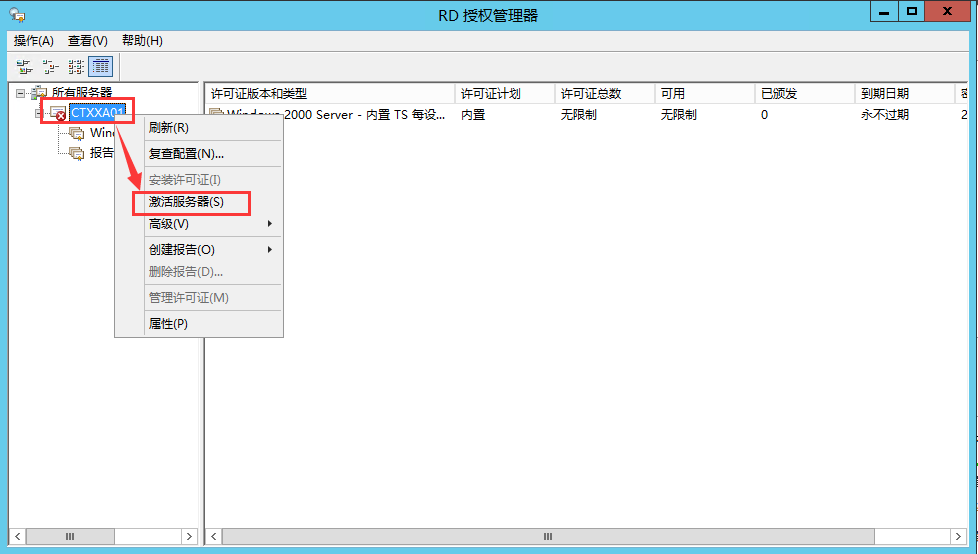Sort by 许可证总数 column header

pyautogui.click(x=604, y=94)
